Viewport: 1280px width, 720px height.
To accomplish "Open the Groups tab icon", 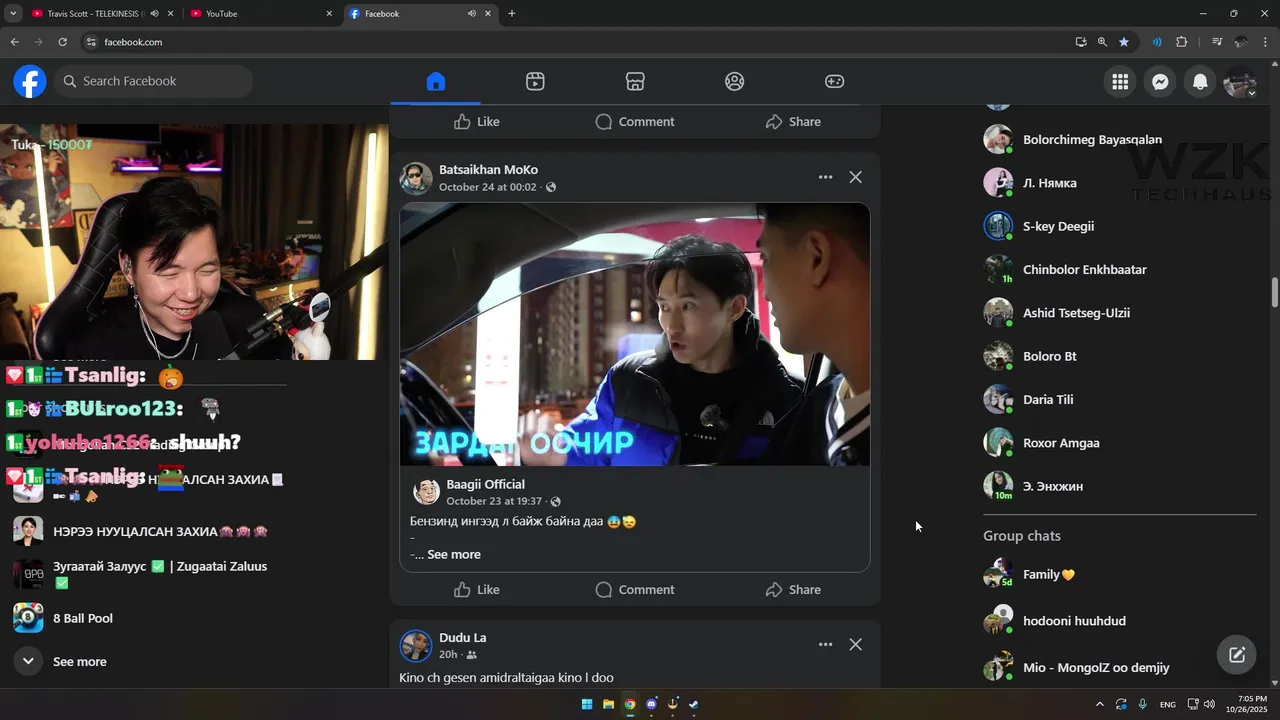I will point(735,81).
